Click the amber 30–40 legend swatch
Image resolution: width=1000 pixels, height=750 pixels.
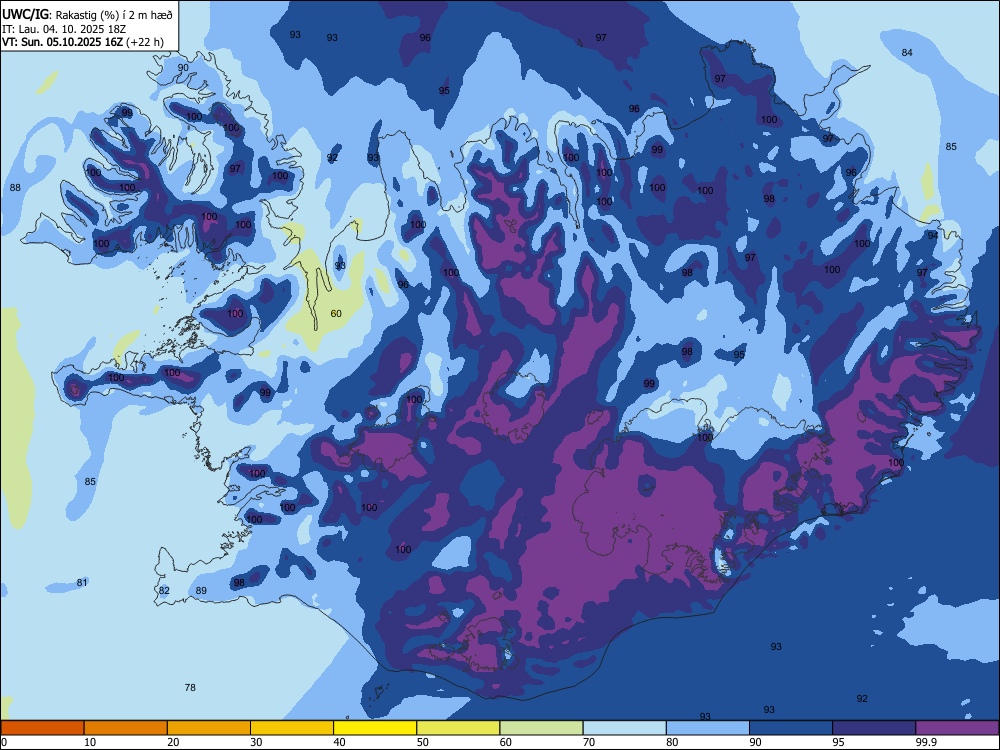point(292,728)
